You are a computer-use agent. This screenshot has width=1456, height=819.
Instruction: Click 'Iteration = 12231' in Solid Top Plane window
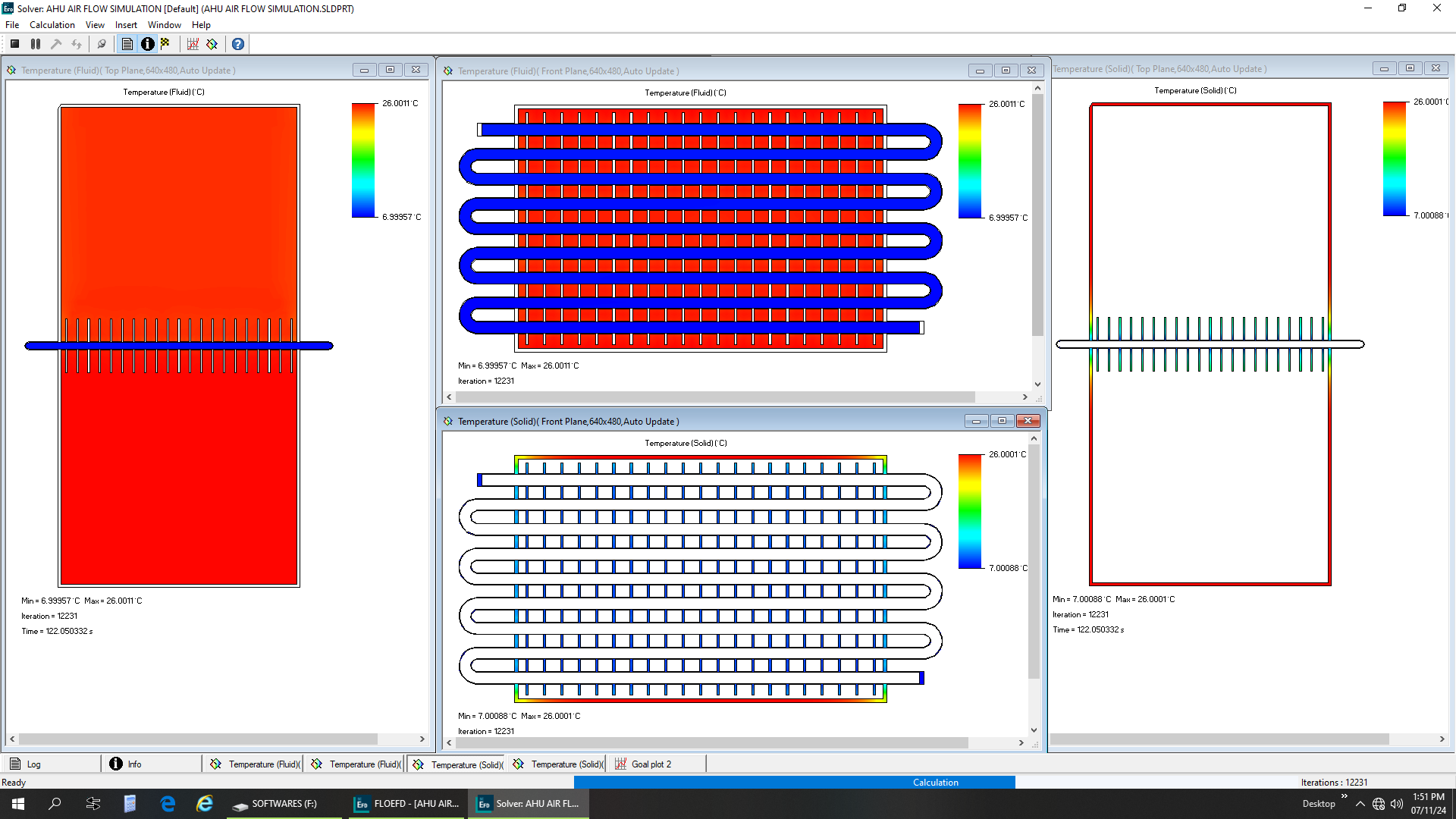coord(1081,615)
